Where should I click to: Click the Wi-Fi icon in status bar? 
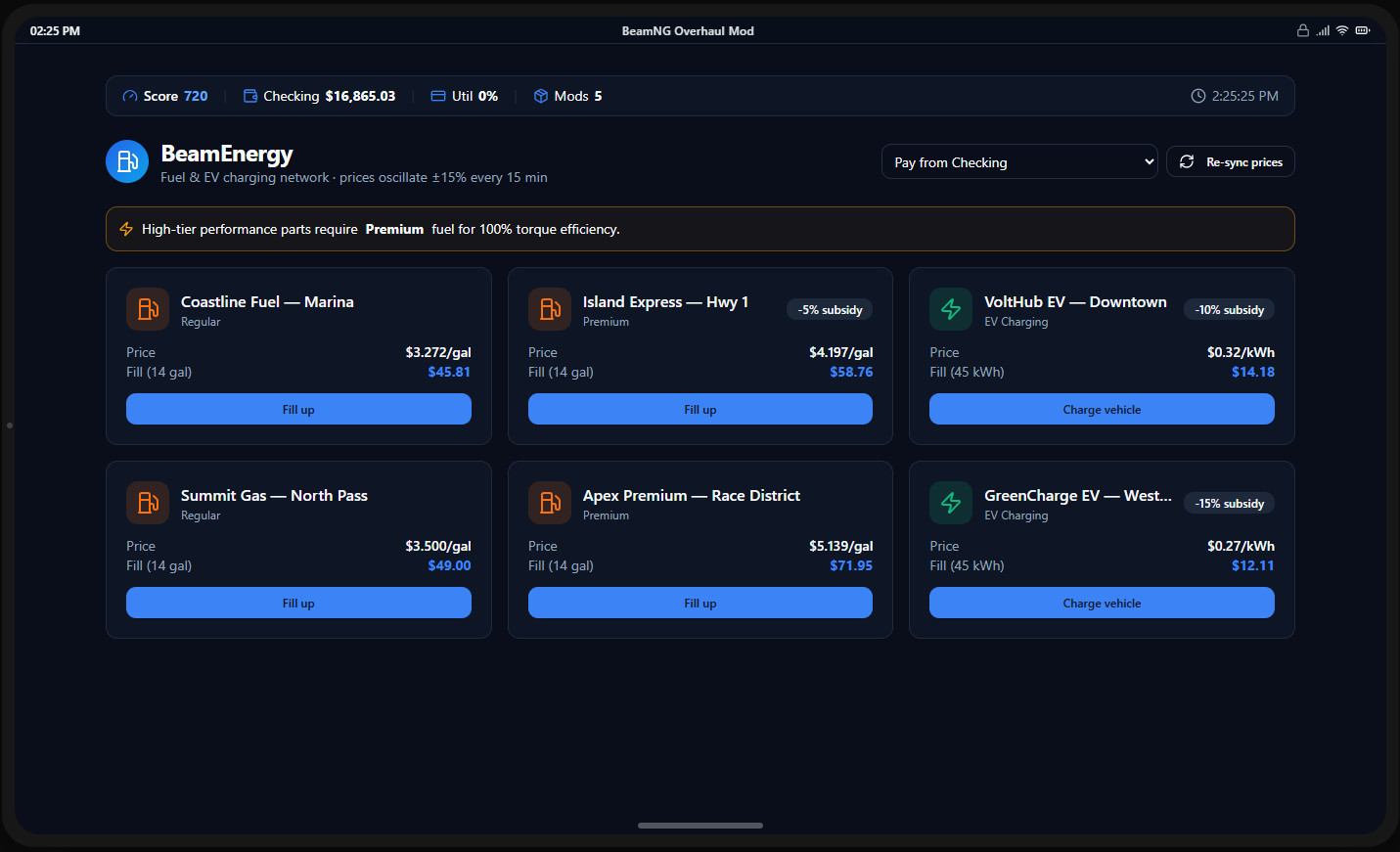click(x=1342, y=30)
